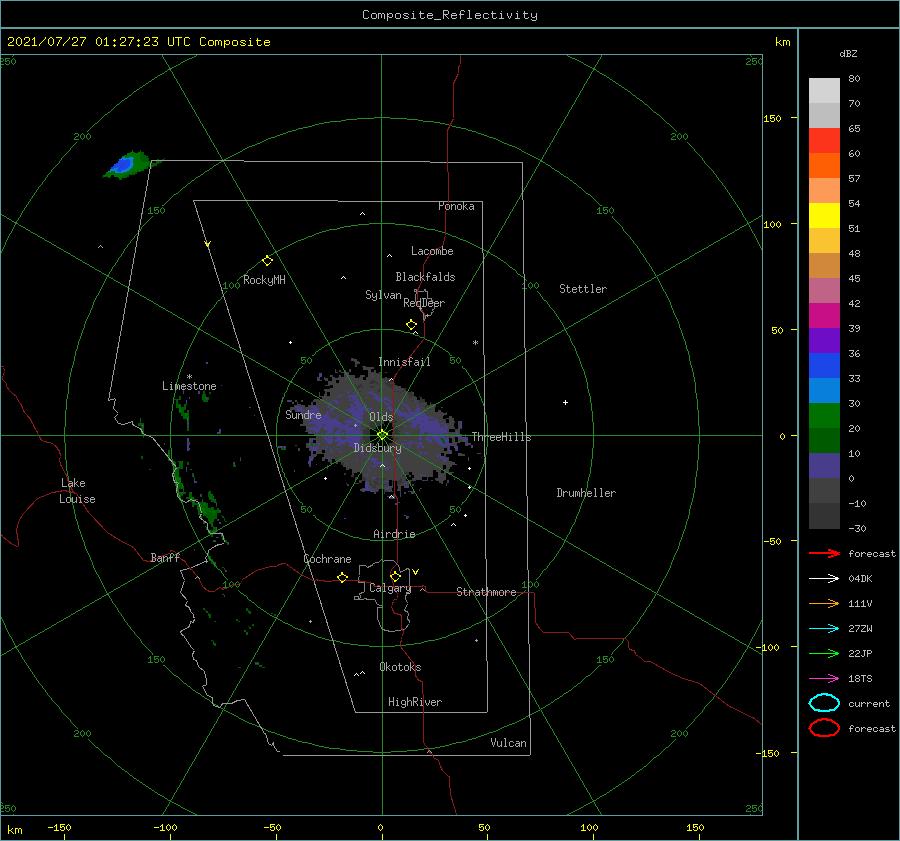Click the yellow diamond marker near RedDeer
The image size is (900, 841).
411,325
